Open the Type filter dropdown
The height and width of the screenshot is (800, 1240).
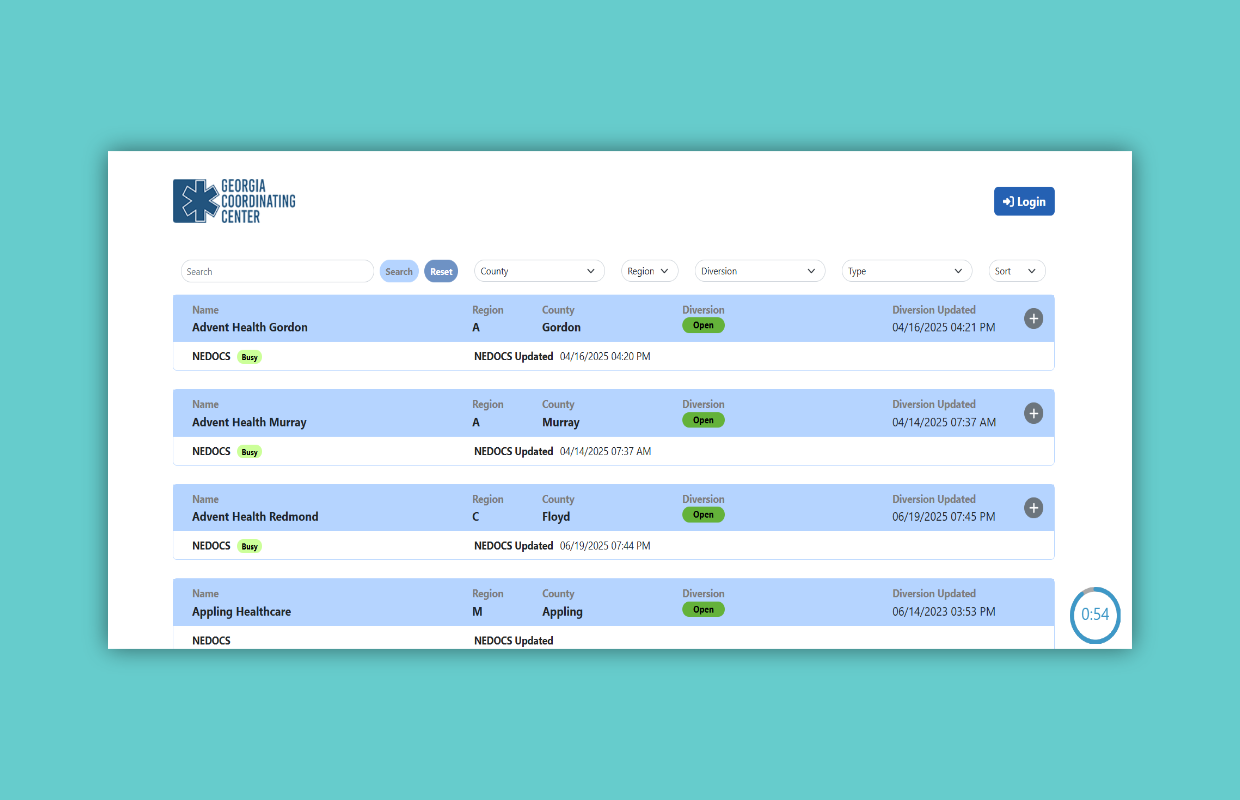tap(906, 271)
